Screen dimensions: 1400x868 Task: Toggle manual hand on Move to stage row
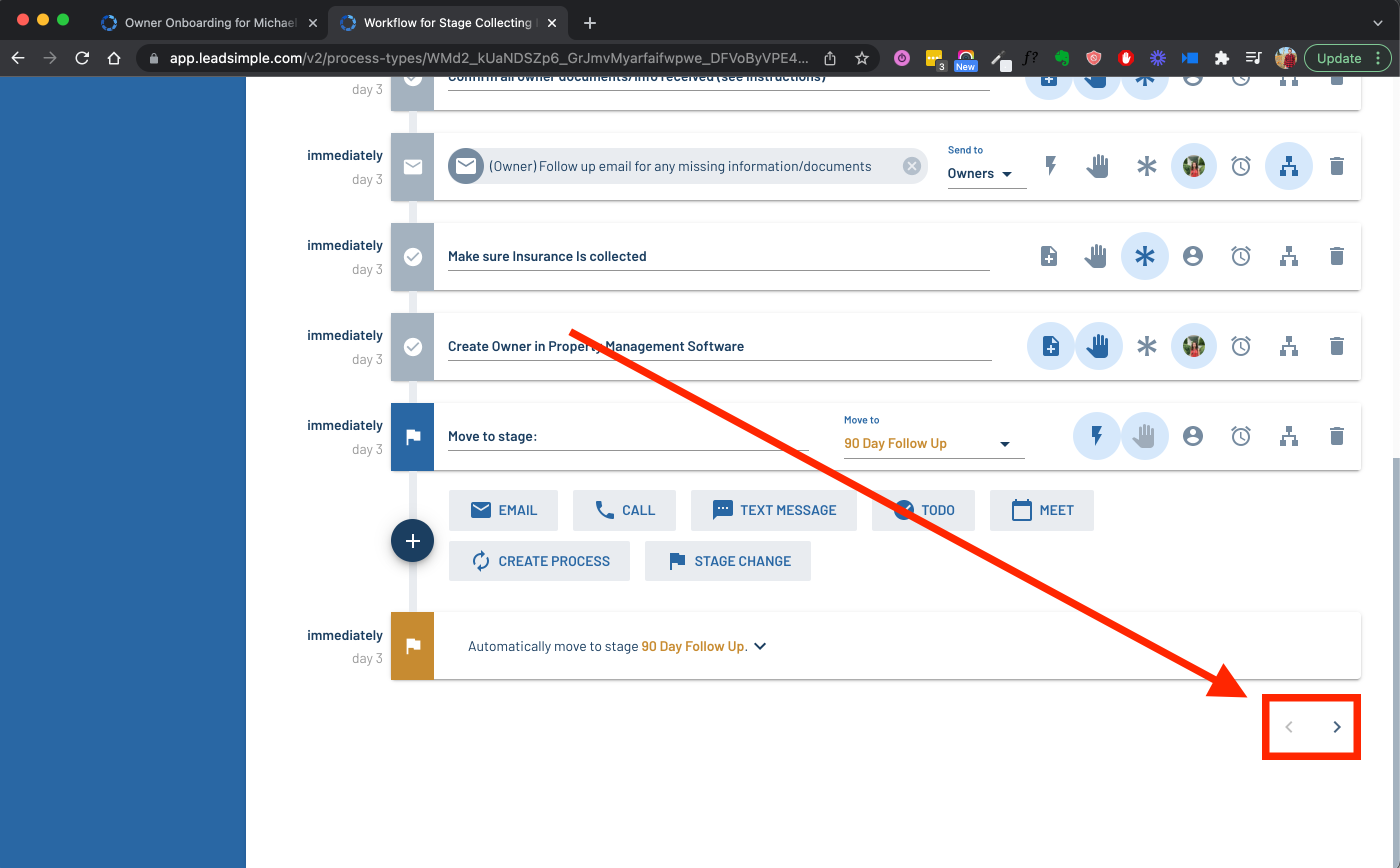pos(1144,435)
